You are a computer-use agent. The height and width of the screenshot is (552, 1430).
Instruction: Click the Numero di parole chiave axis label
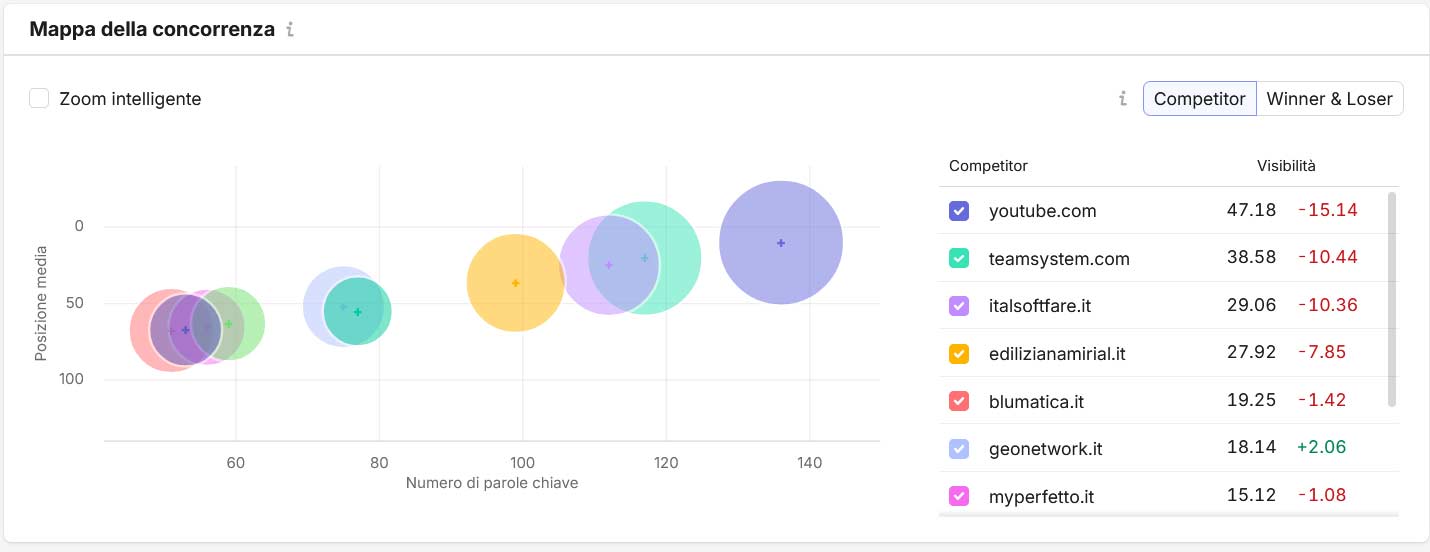[492, 483]
